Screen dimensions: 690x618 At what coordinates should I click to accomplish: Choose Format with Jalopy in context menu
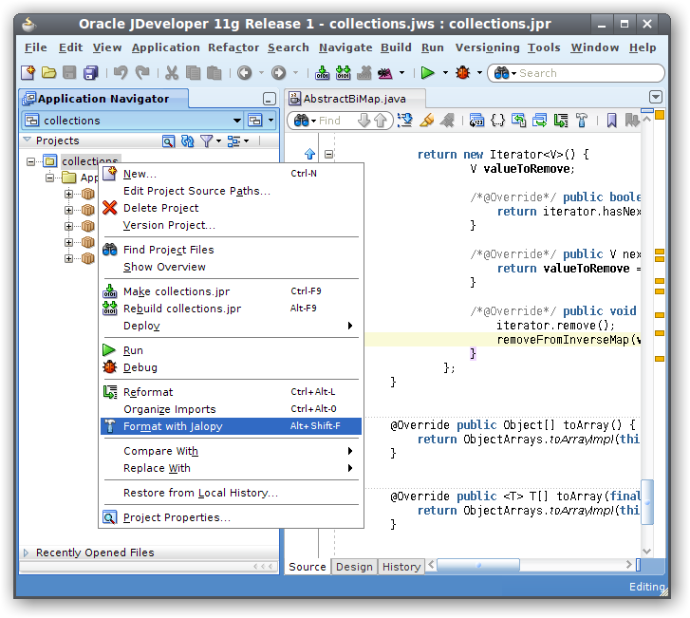pos(231,426)
